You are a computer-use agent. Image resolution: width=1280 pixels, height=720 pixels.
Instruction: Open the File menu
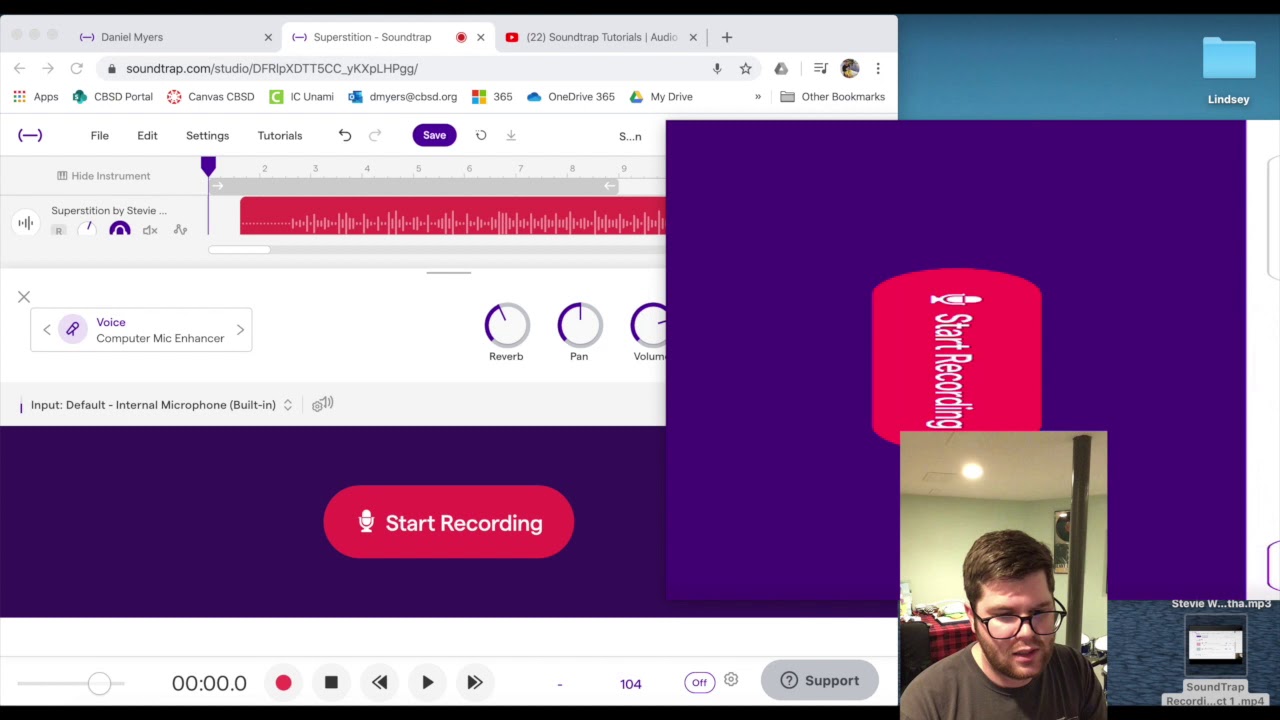coord(100,135)
